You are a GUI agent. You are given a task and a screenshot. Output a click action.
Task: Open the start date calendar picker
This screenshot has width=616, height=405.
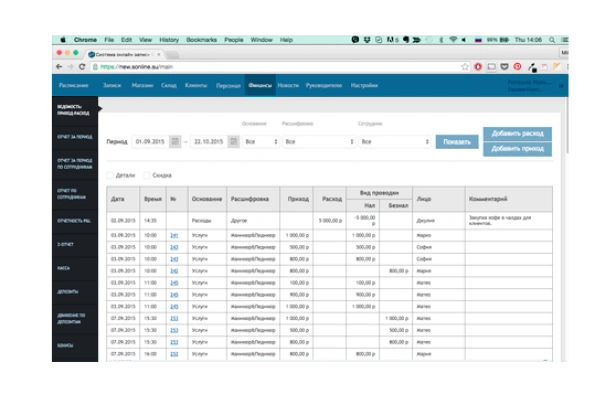tap(175, 142)
